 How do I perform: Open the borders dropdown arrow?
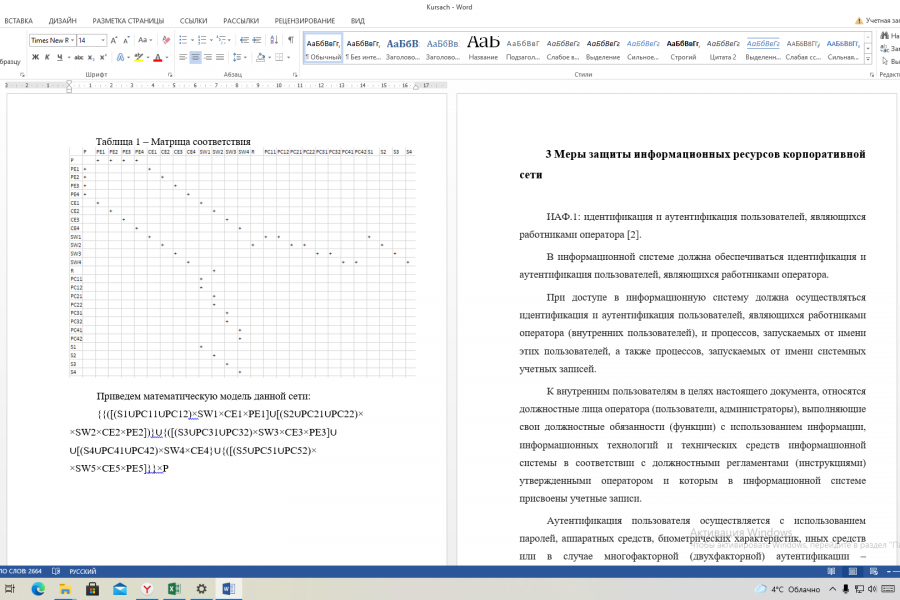(x=288, y=57)
